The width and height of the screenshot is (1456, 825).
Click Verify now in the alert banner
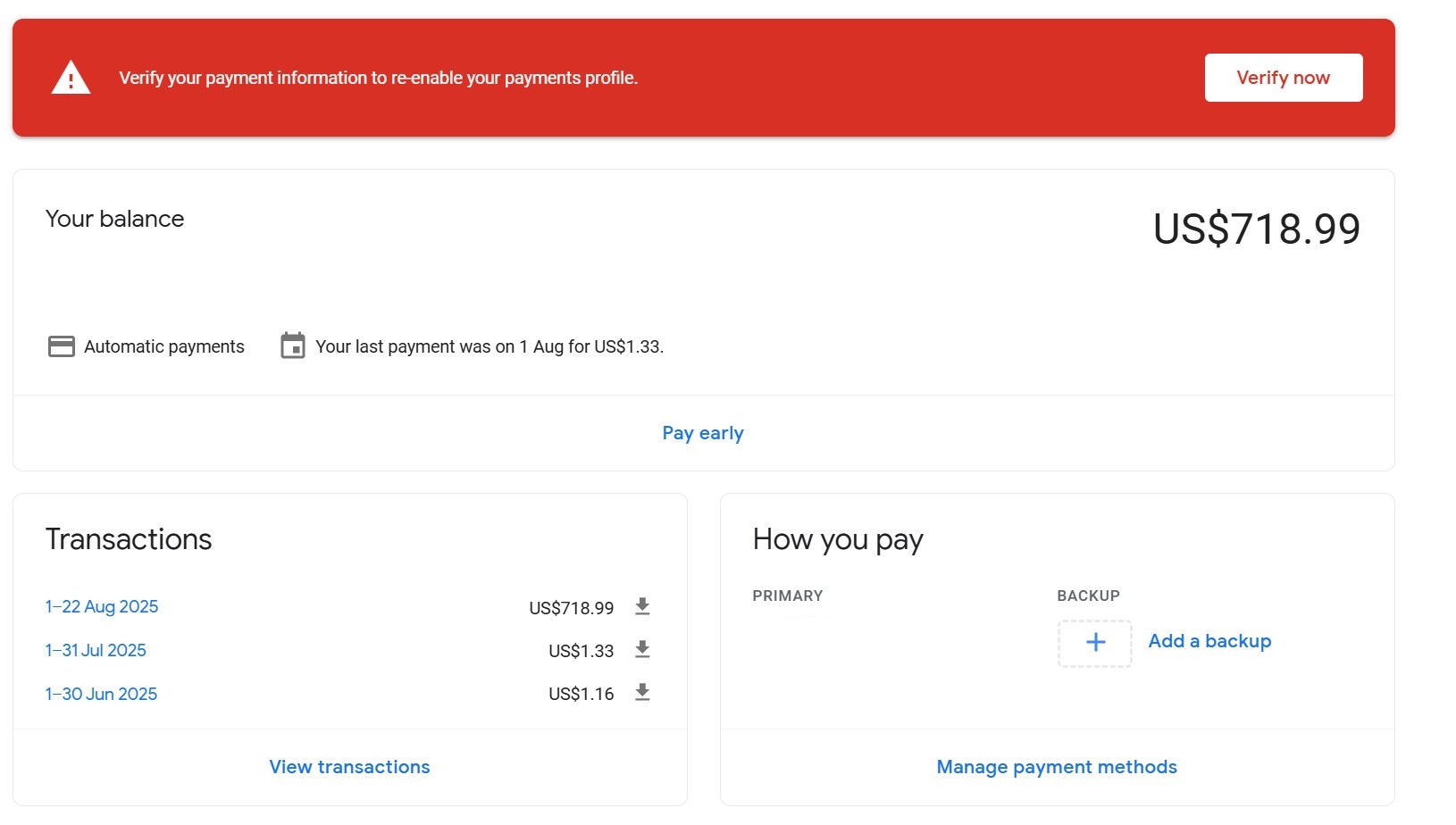tap(1284, 78)
